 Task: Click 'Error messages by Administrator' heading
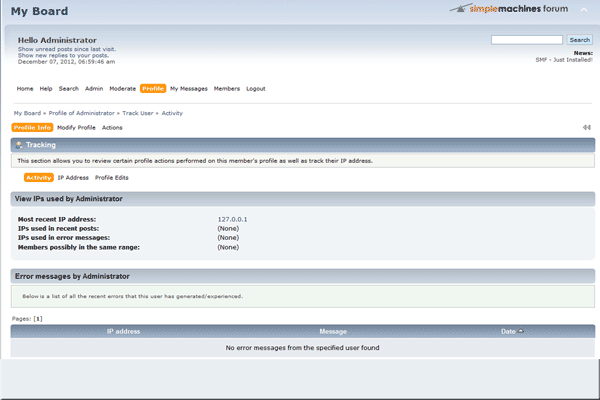pyautogui.click(x=72, y=276)
